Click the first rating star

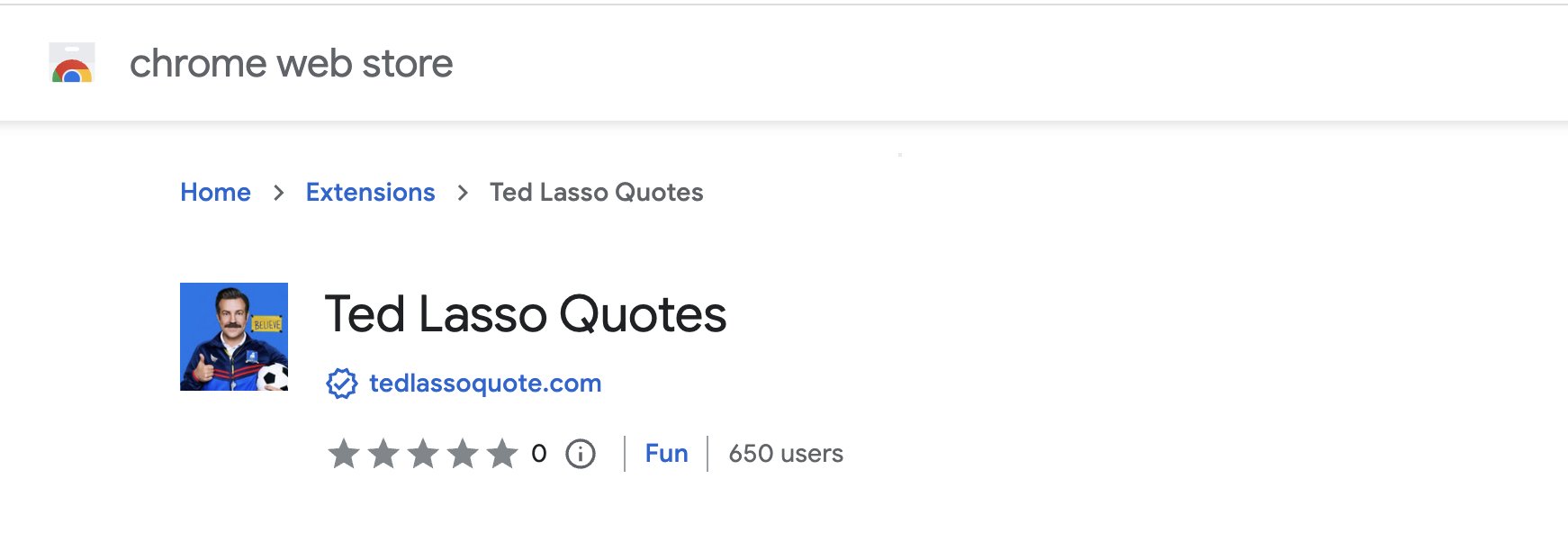pyautogui.click(x=344, y=454)
